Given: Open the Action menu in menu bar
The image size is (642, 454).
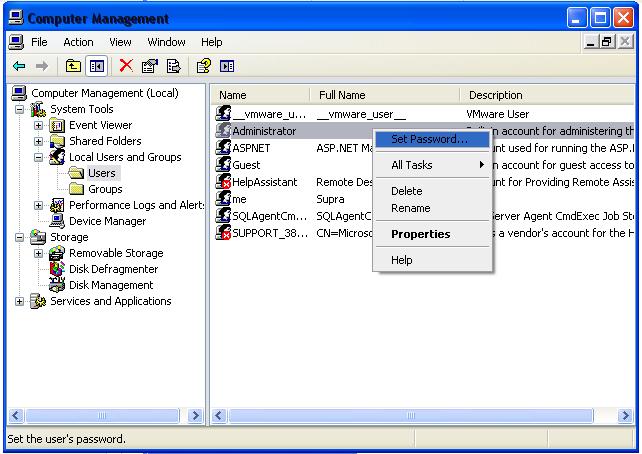Looking at the screenshot, I should (x=78, y=42).
